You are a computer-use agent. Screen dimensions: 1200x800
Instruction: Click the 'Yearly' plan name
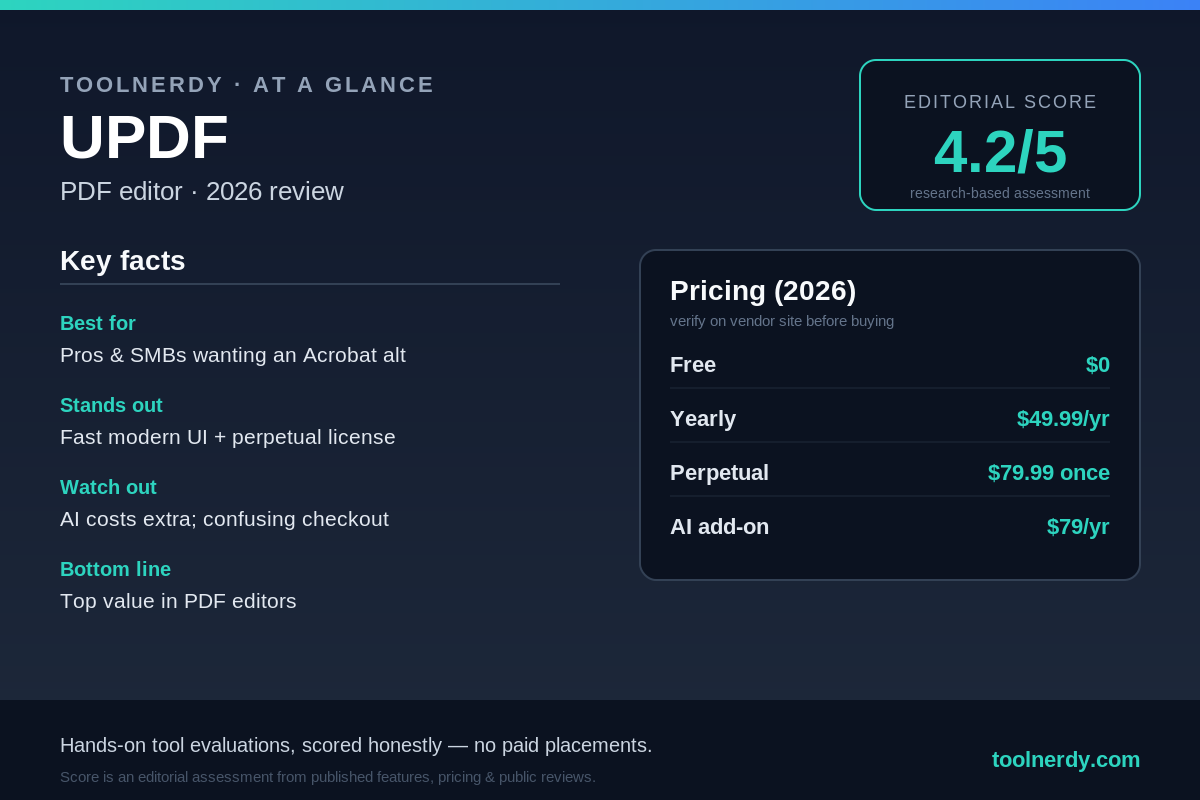click(703, 419)
